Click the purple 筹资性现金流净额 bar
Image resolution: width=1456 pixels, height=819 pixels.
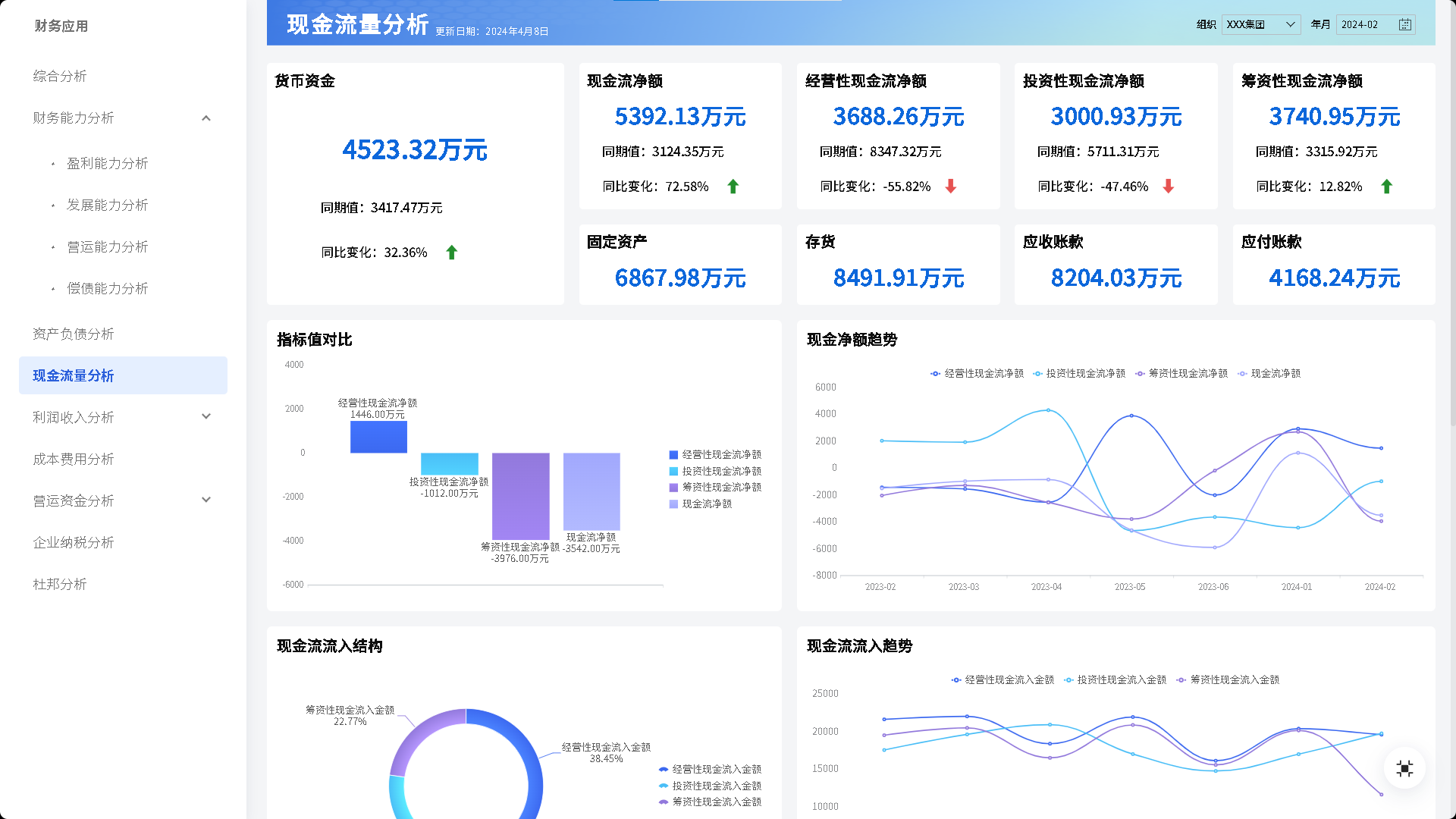(x=520, y=496)
